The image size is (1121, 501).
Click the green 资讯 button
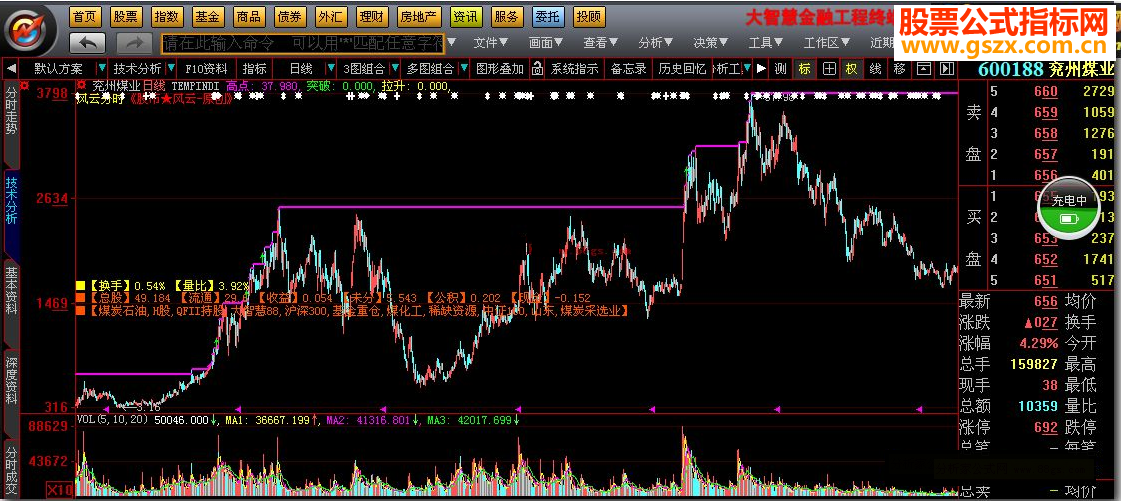[467, 16]
